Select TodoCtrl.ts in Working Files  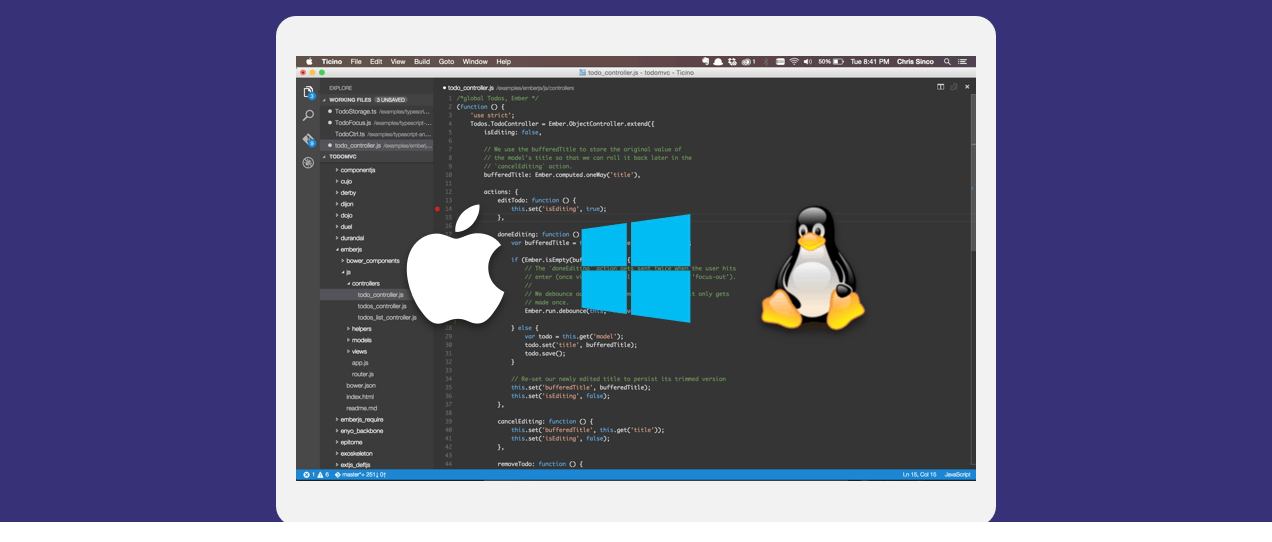[x=377, y=134]
